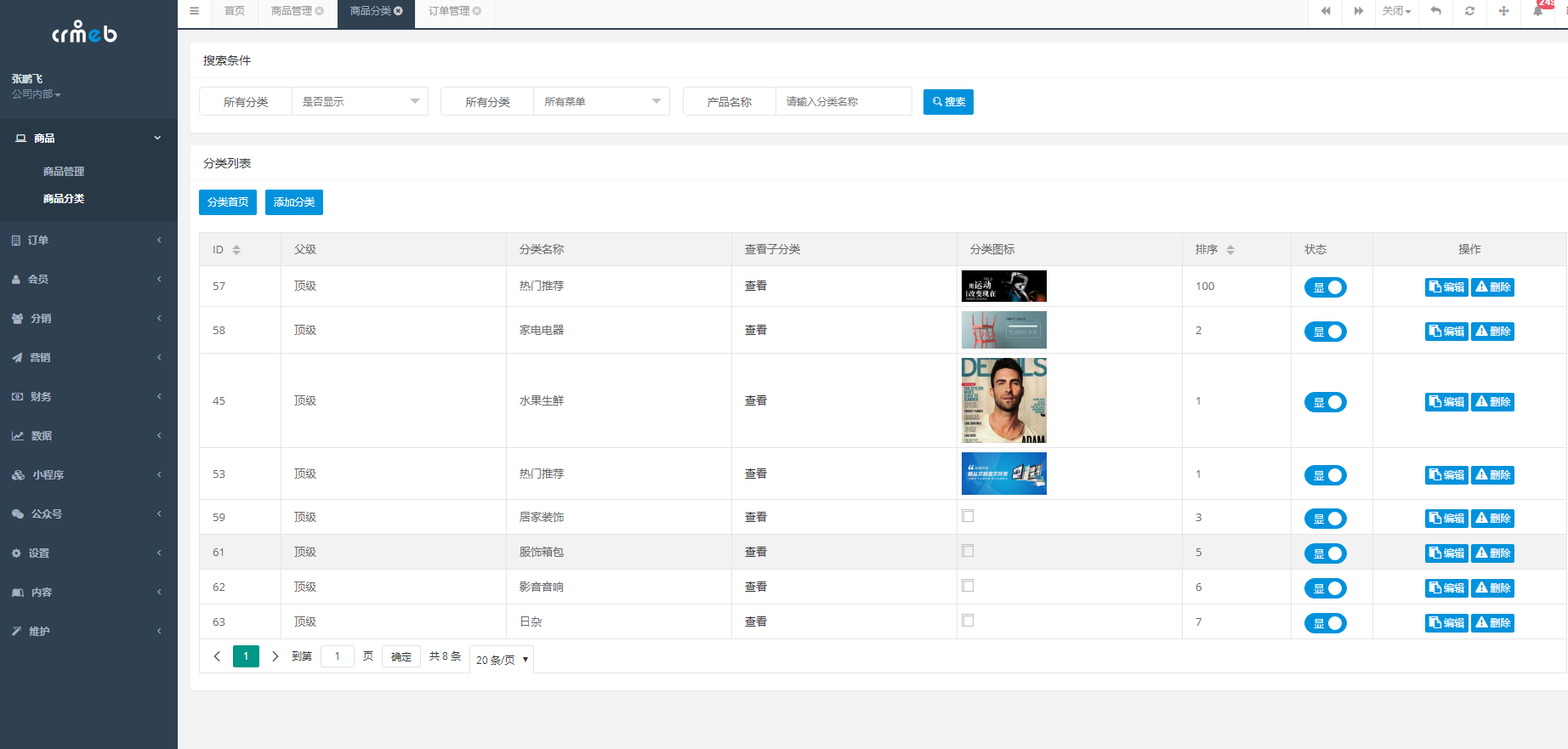Click the 请输入分类名称 input field
This screenshot has height=749, width=1568.
coord(844,101)
